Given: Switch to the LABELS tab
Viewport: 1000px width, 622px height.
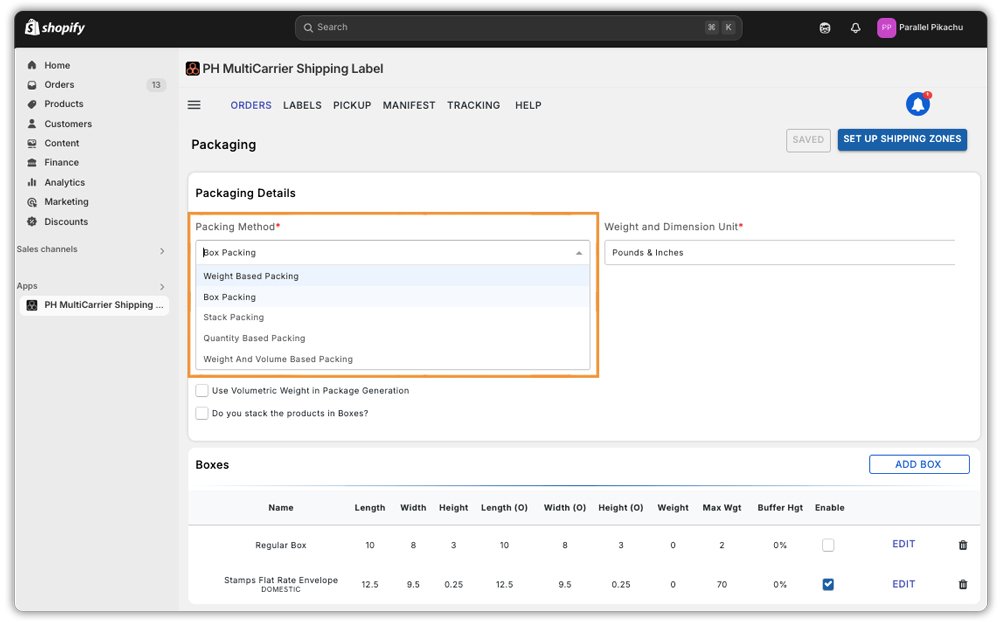Looking at the screenshot, I should (x=302, y=105).
